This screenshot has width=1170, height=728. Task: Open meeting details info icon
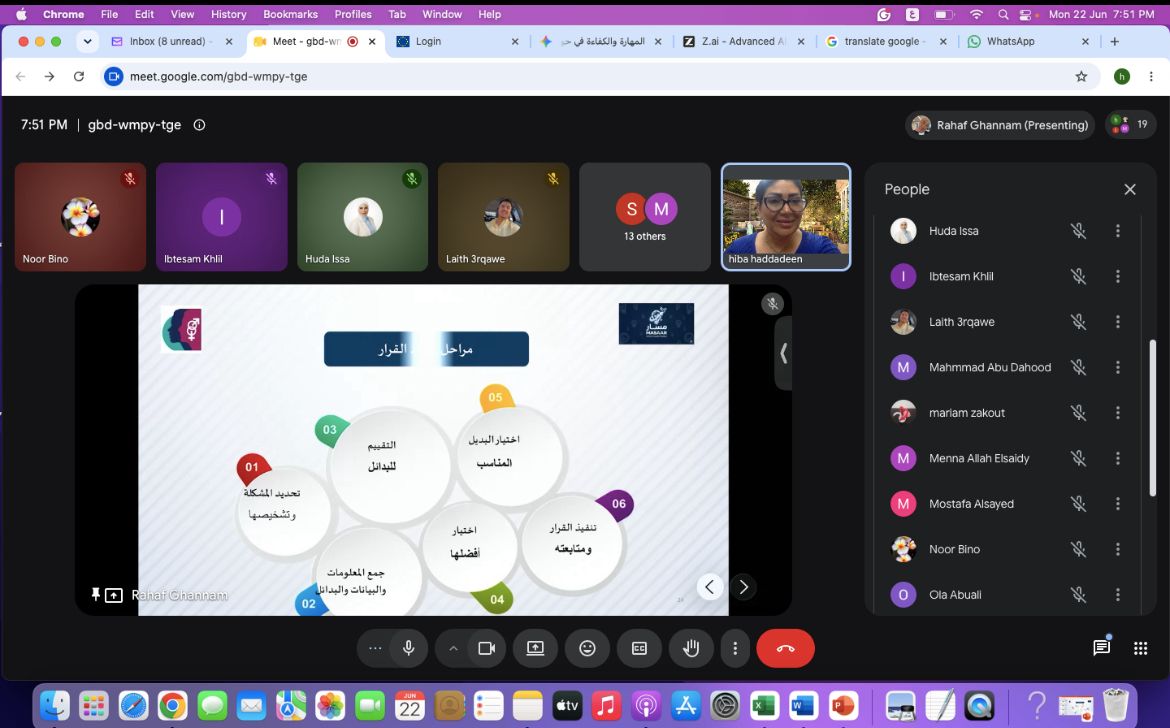pos(199,125)
